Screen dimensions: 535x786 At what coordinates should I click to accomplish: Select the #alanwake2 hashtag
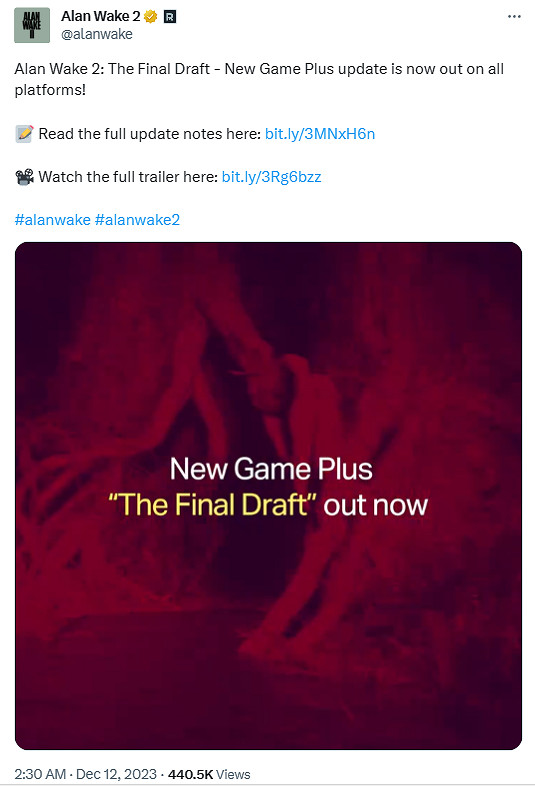(x=137, y=220)
